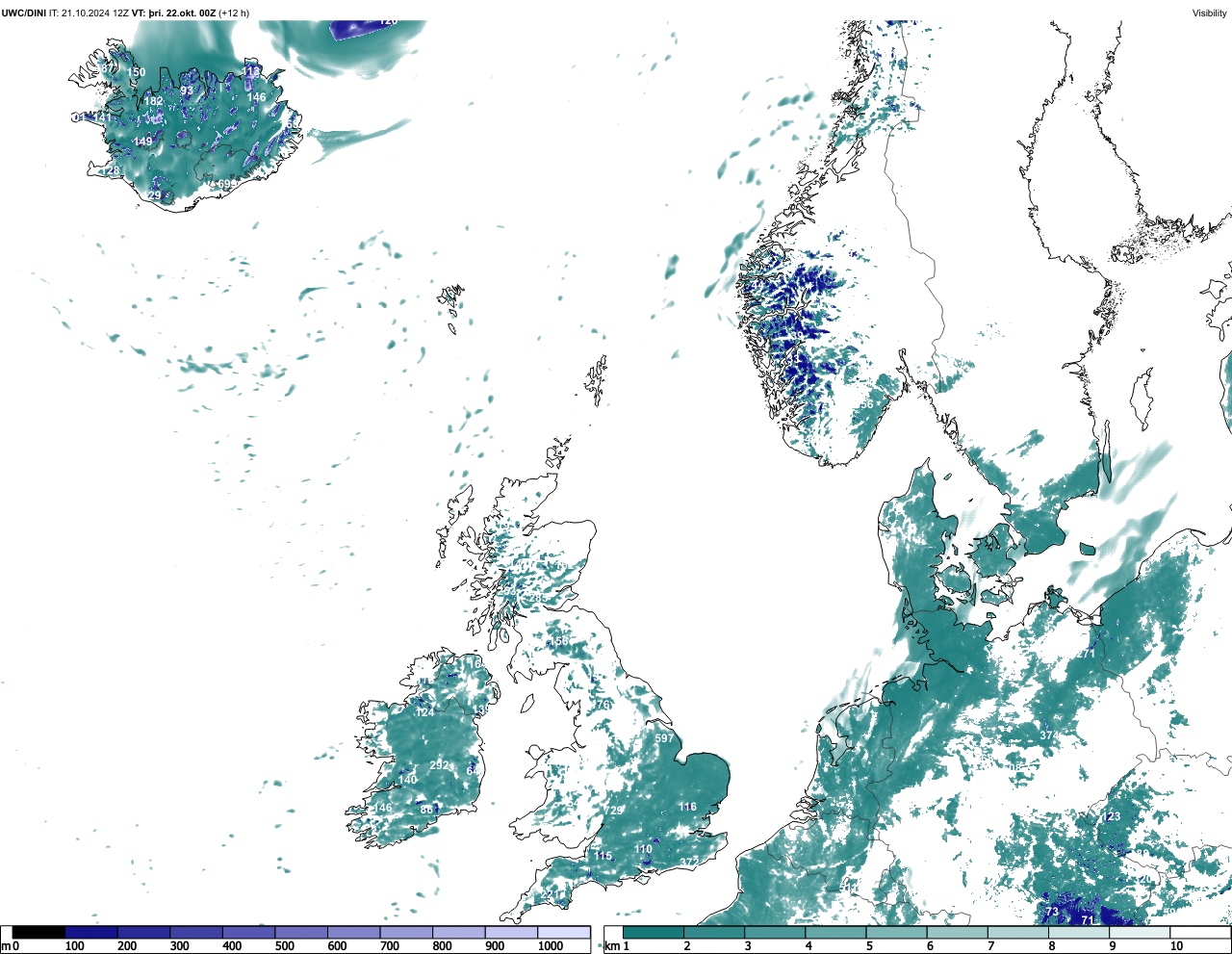Select the 5–6 km legend swatch
The image size is (1232, 954).
click(896, 932)
